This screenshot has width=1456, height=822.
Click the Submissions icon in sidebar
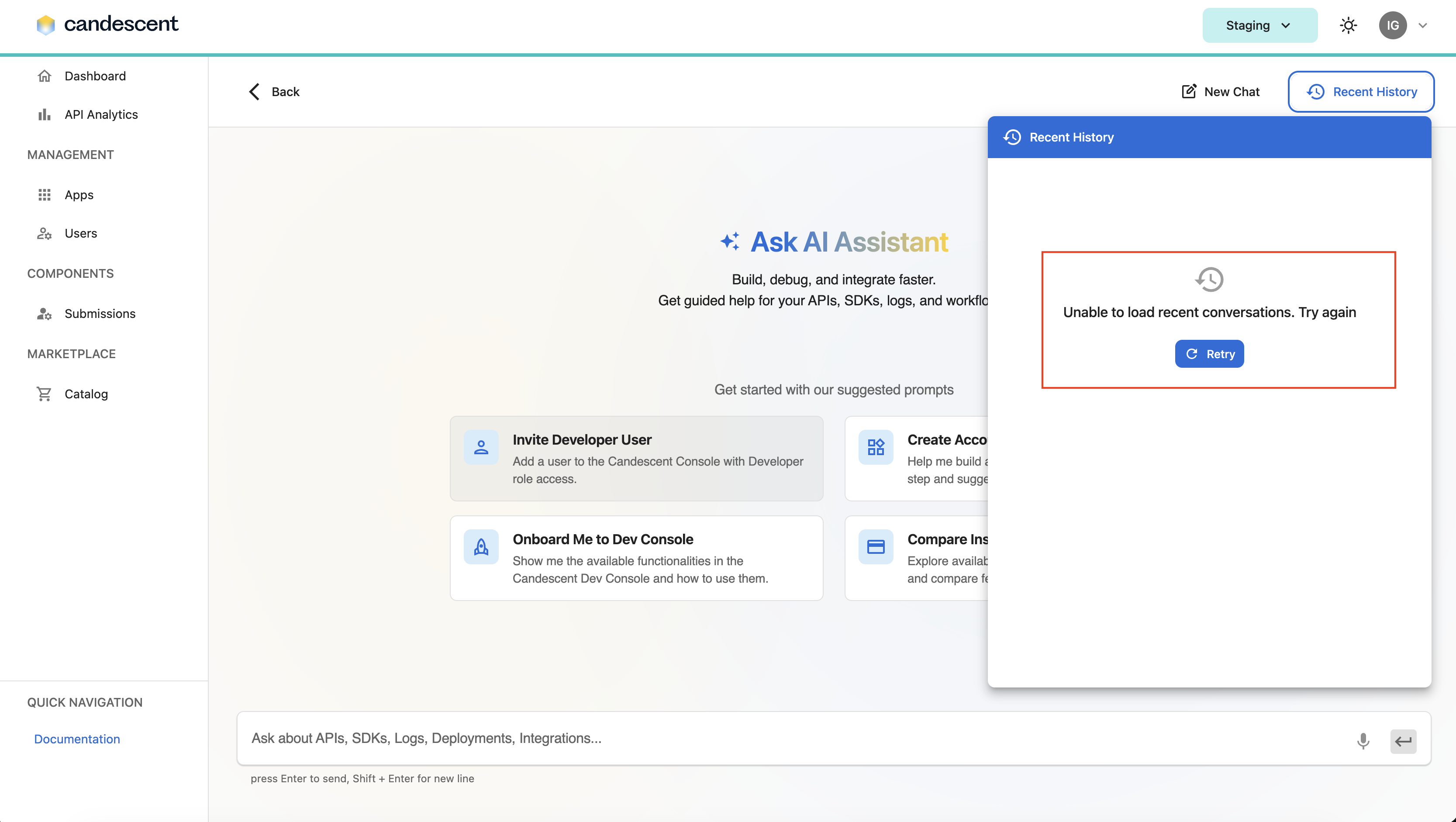coord(45,314)
